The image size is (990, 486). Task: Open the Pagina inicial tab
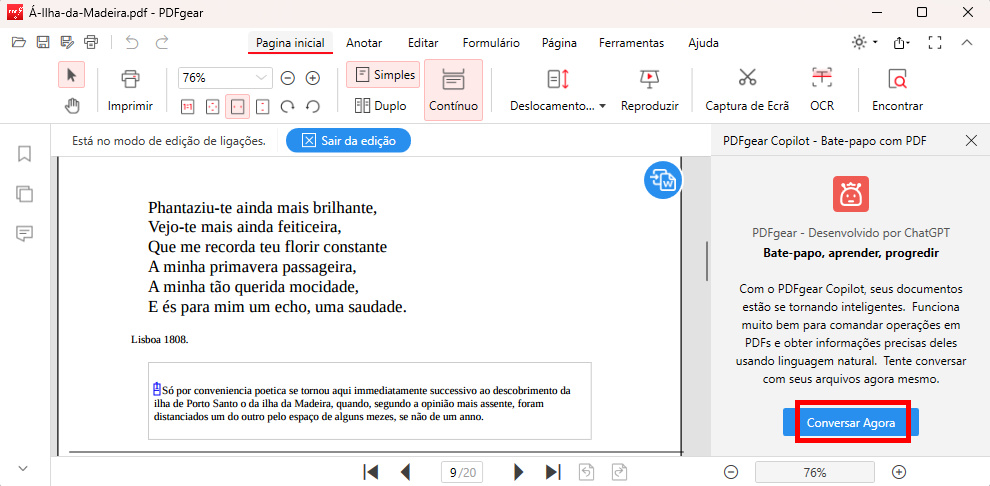[290, 43]
